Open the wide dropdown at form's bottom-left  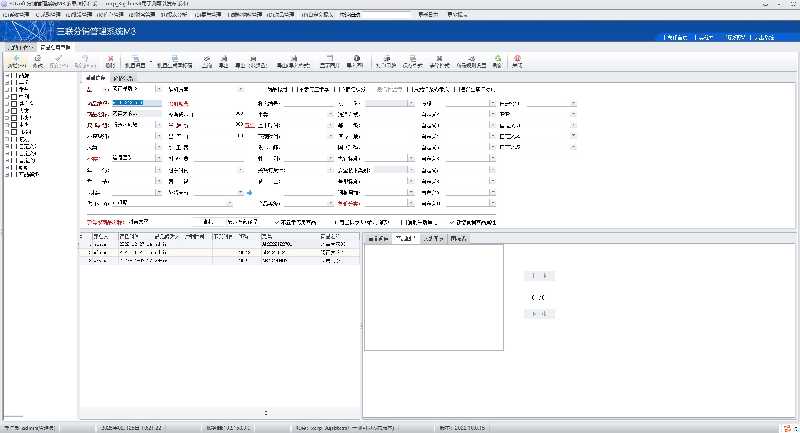pos(229,203)
